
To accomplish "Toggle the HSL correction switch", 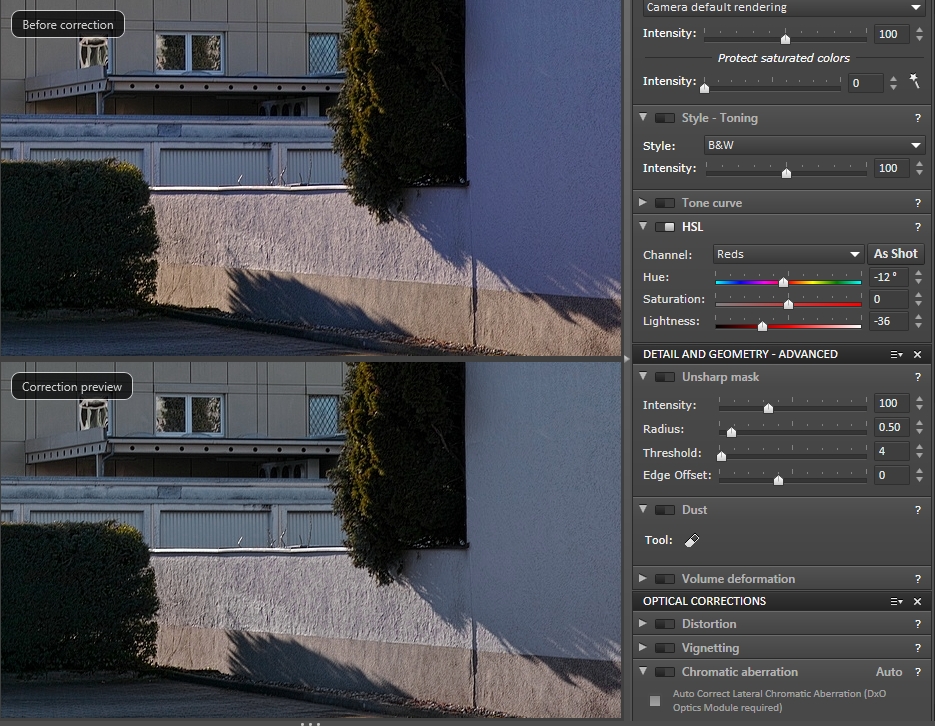I will 664,227.
